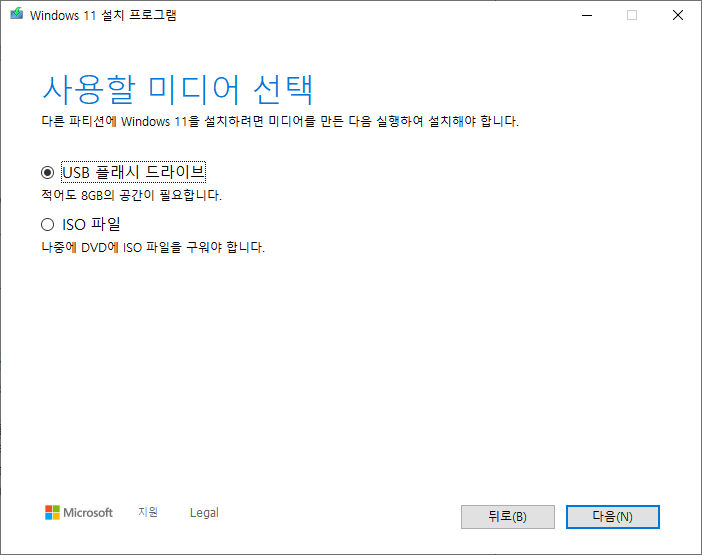Click the 다음(N) button
Viewport: 702px width, 555px height.
click(x=612, y=517)
